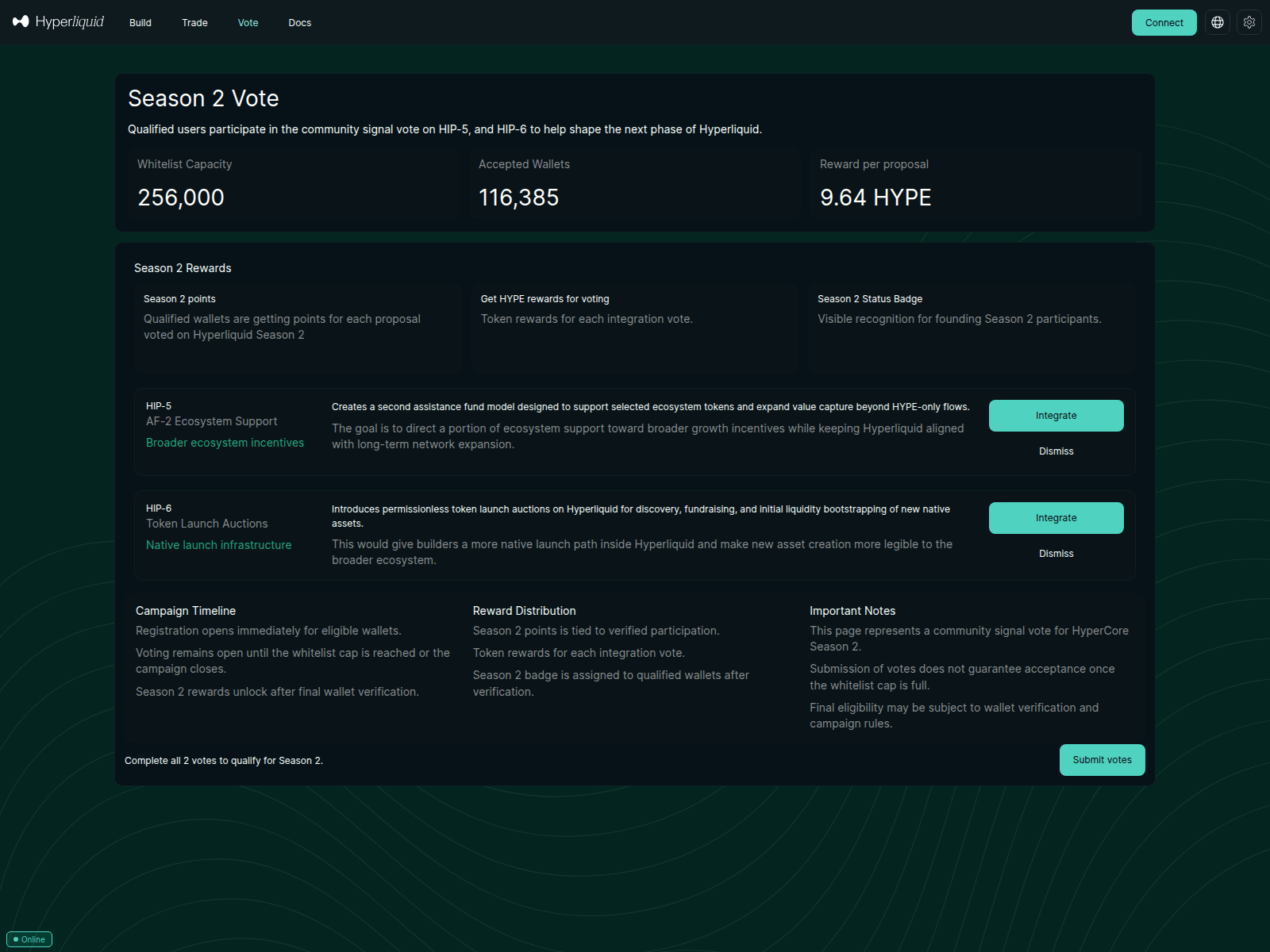Screen dimensions: 1270x952
Task: Select the Whitelist Capacity value 256,000
Action: 181,198
